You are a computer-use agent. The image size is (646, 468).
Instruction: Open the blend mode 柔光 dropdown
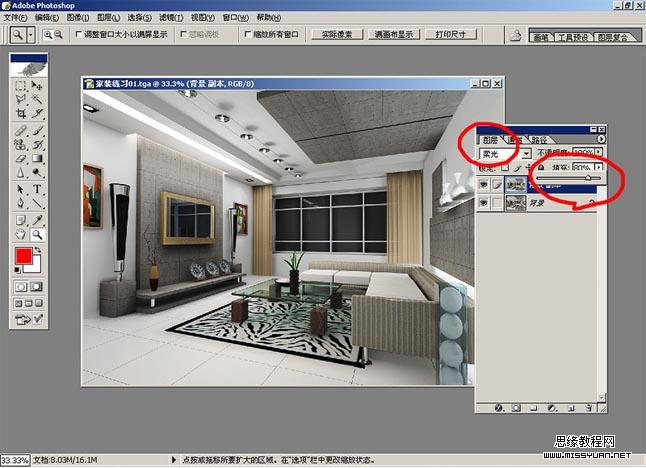tap(527, 154)
